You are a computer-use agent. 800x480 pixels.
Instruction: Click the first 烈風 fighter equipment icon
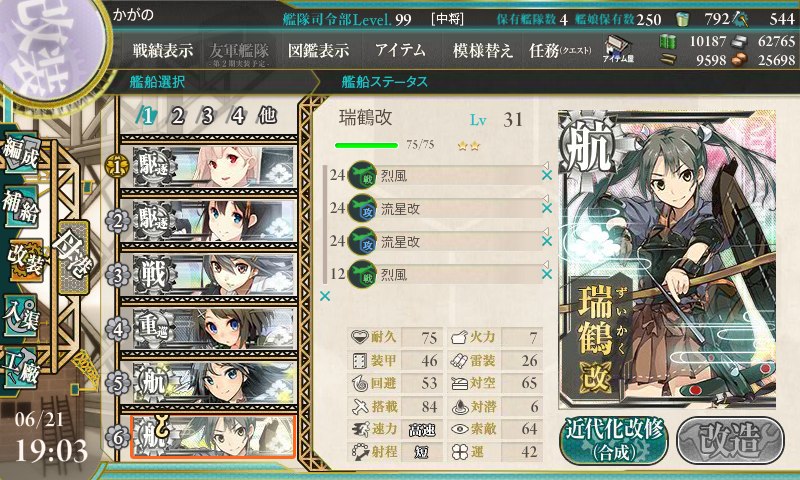point(362,175)
